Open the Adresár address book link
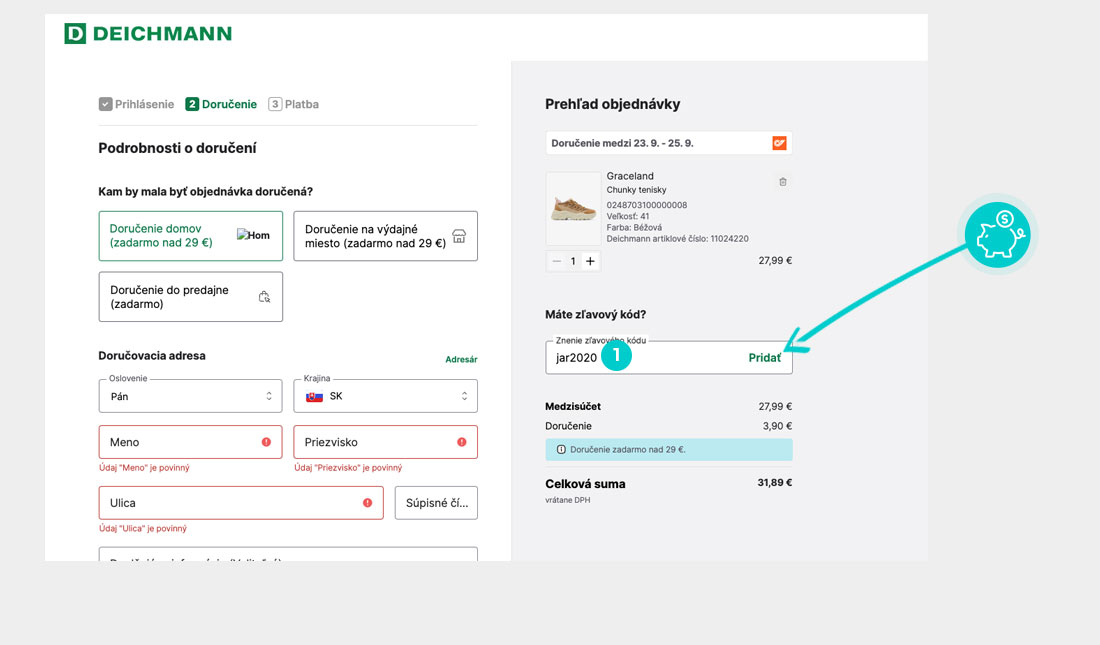The image size is (1100, 645). (x=461, y=359)
